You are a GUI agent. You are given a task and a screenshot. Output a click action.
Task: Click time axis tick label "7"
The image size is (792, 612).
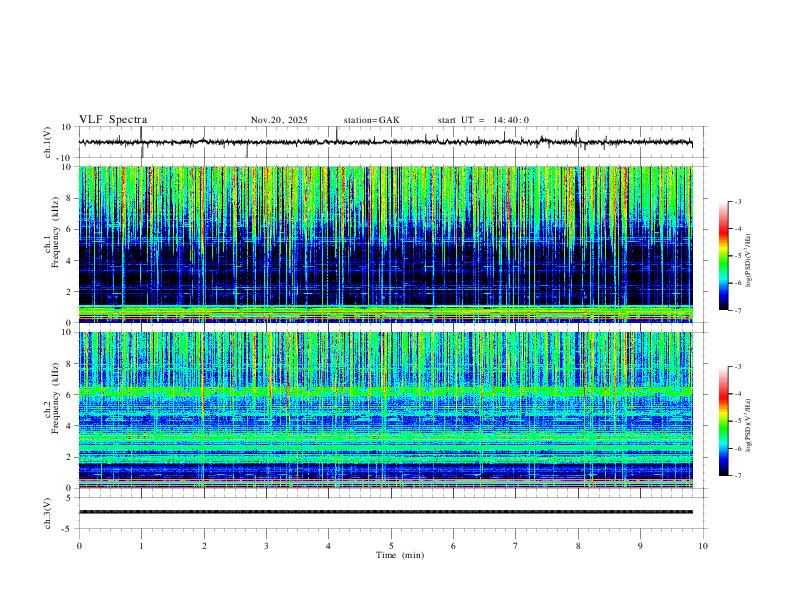point(516,546)
